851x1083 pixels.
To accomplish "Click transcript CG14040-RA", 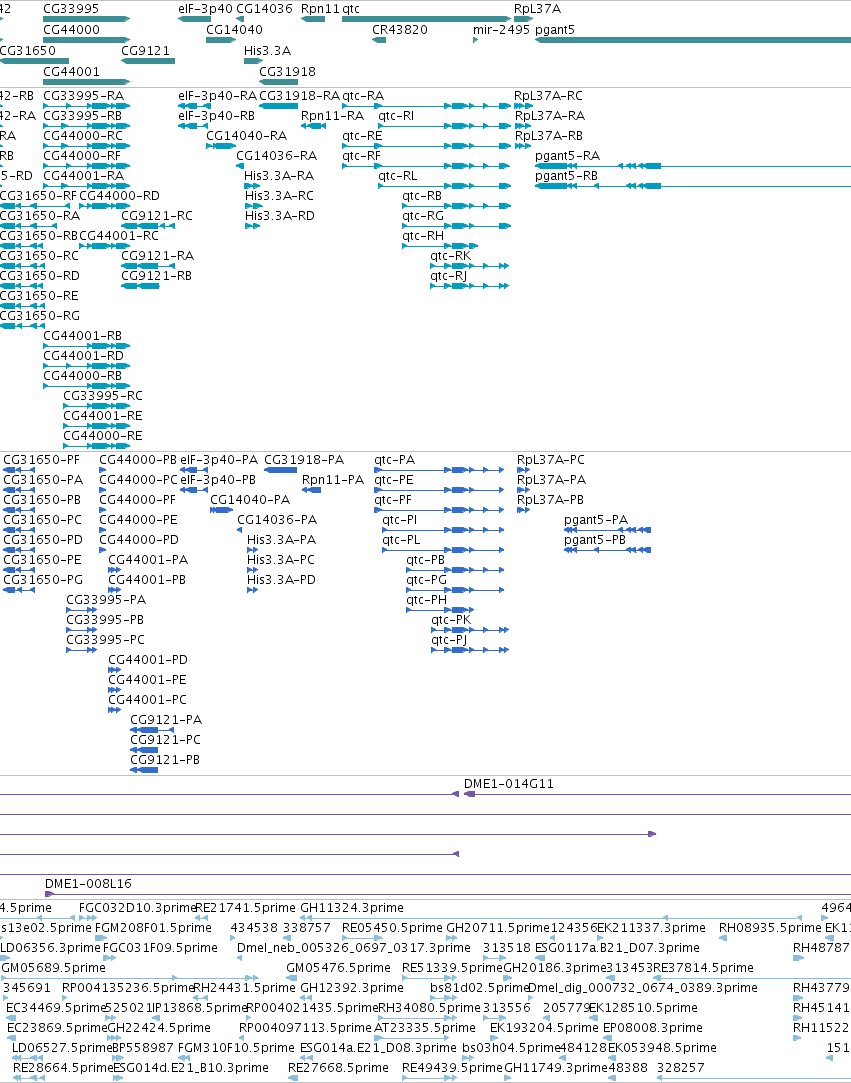I will pyautogui.click(x=247, y=135).
